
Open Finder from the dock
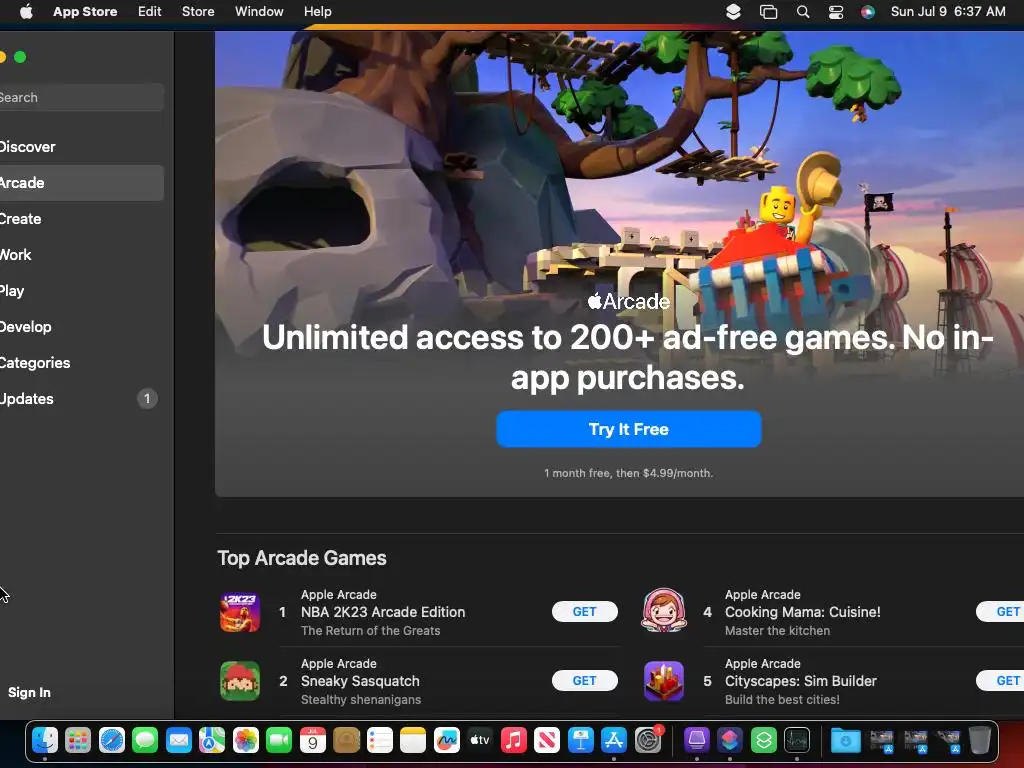45,740
